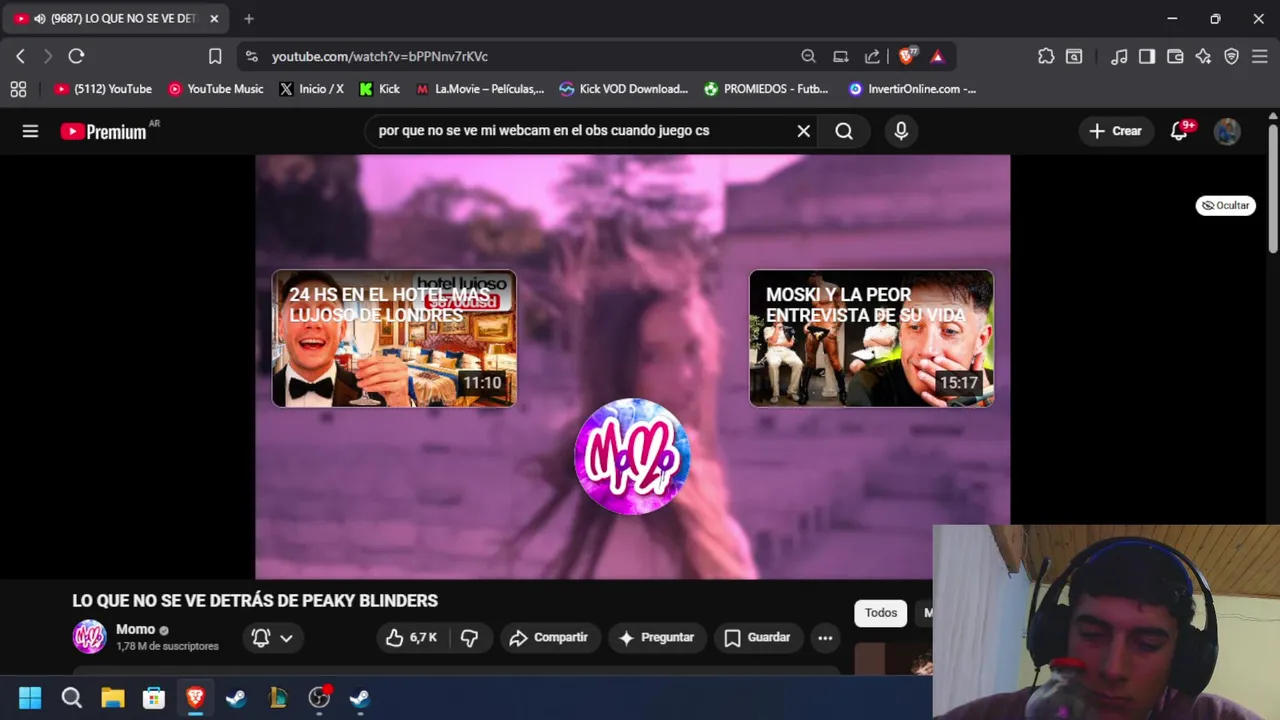This screenshot has width=1280, height=720.
Task: Install app via address bar screen icon
Action: tap(840, 56)
